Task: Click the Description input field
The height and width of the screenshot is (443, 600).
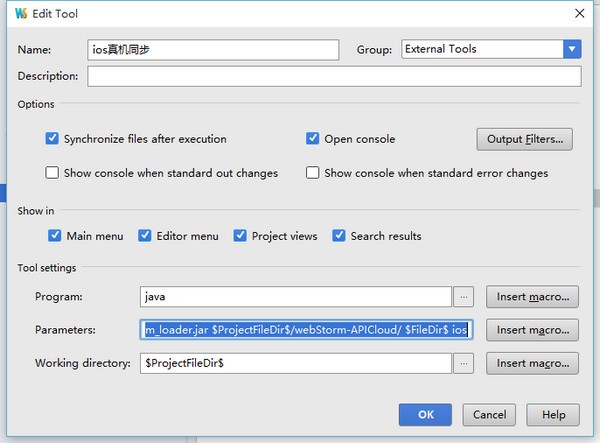Action: (334, 76)
